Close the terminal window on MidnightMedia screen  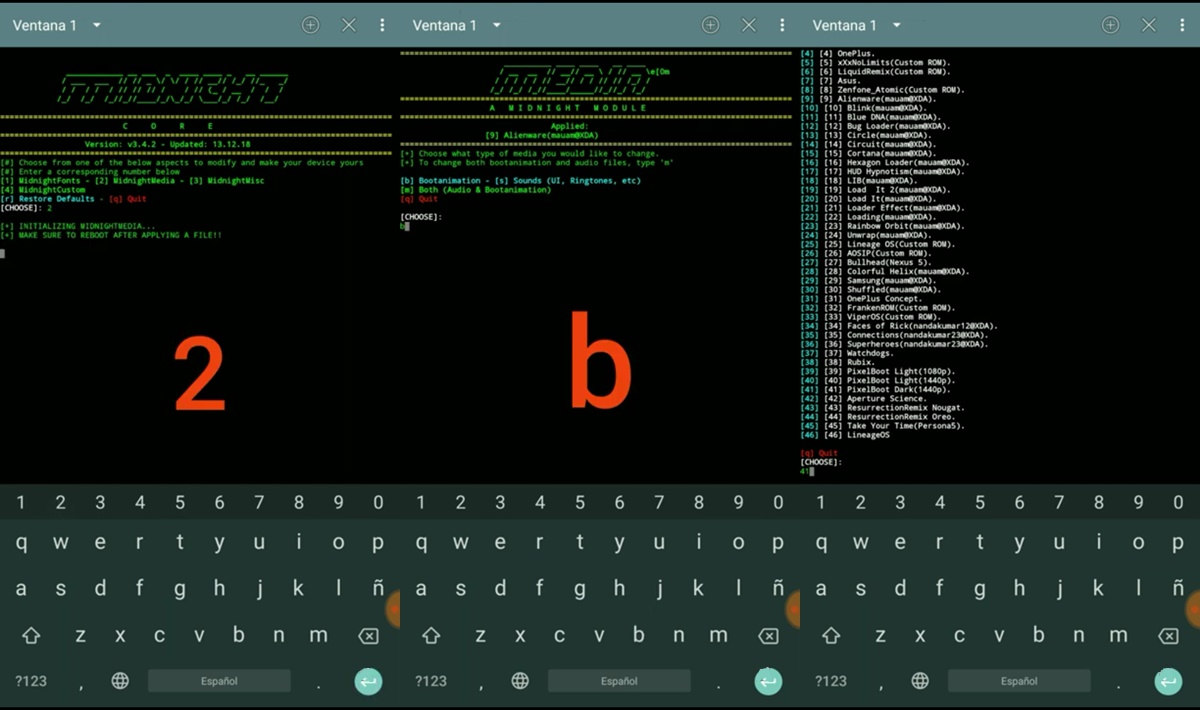(749, 25)
